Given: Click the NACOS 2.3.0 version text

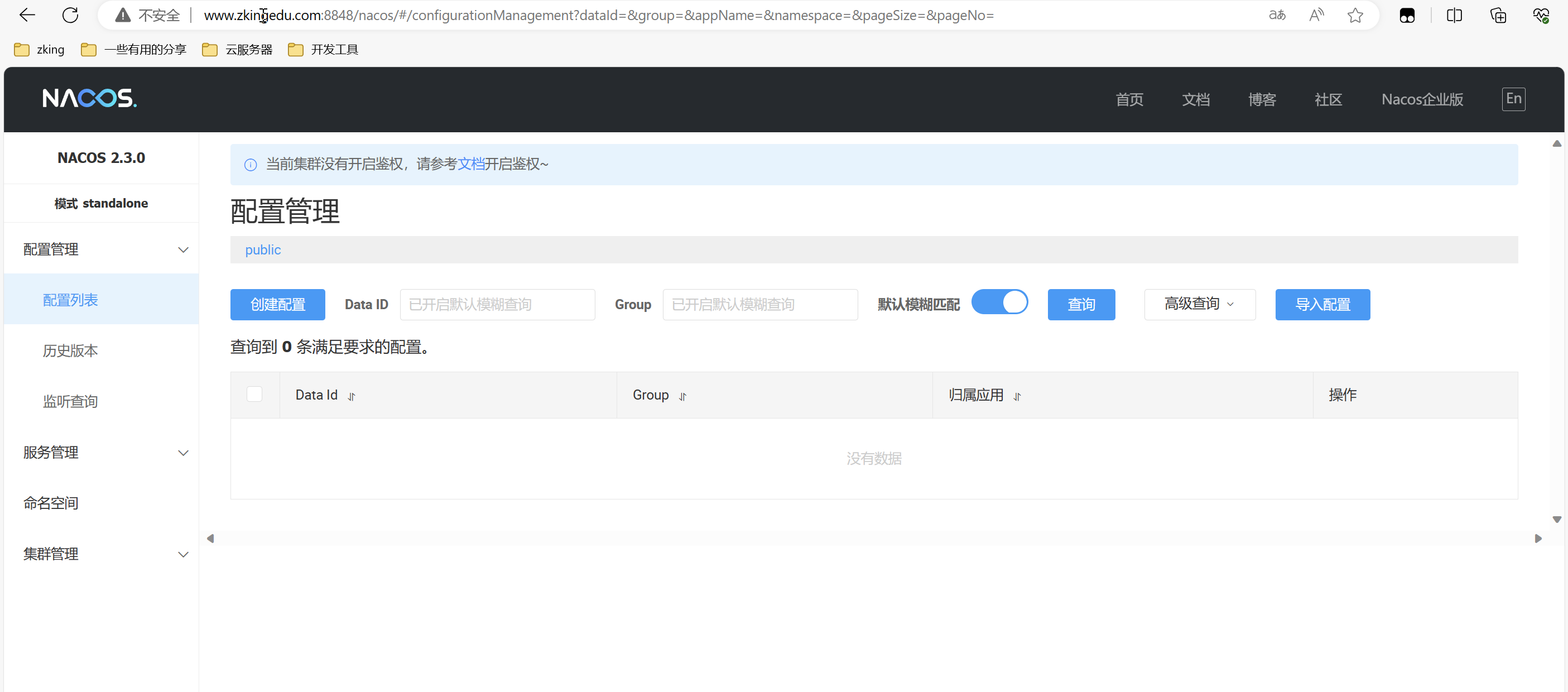Looking at the screenshot, I should 101,157.
